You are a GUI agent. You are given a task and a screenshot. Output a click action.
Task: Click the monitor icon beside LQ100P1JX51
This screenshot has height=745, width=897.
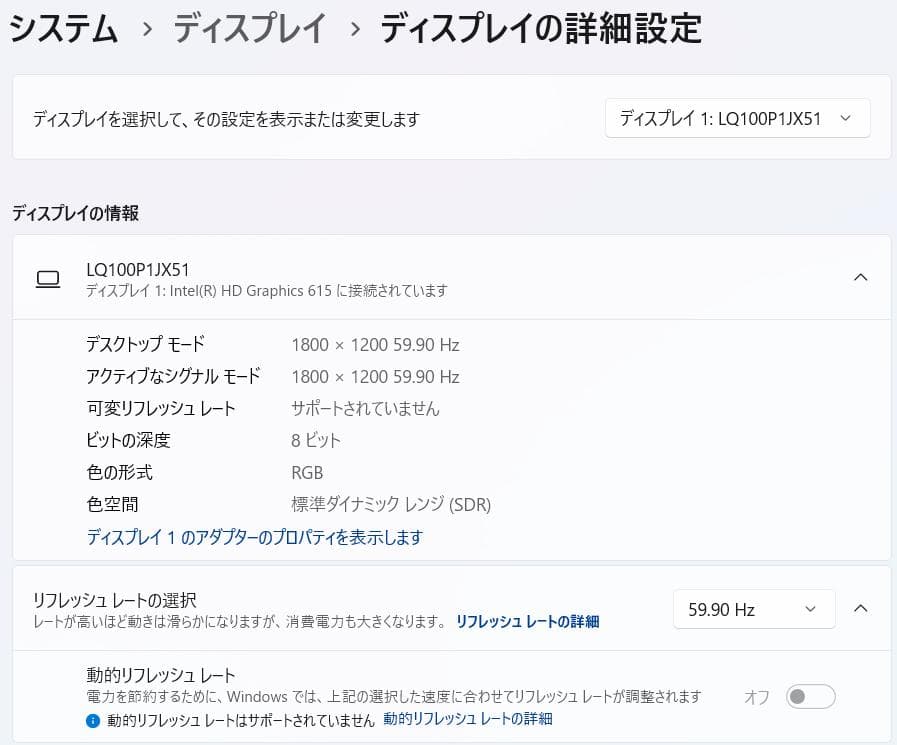coord(47,280)
